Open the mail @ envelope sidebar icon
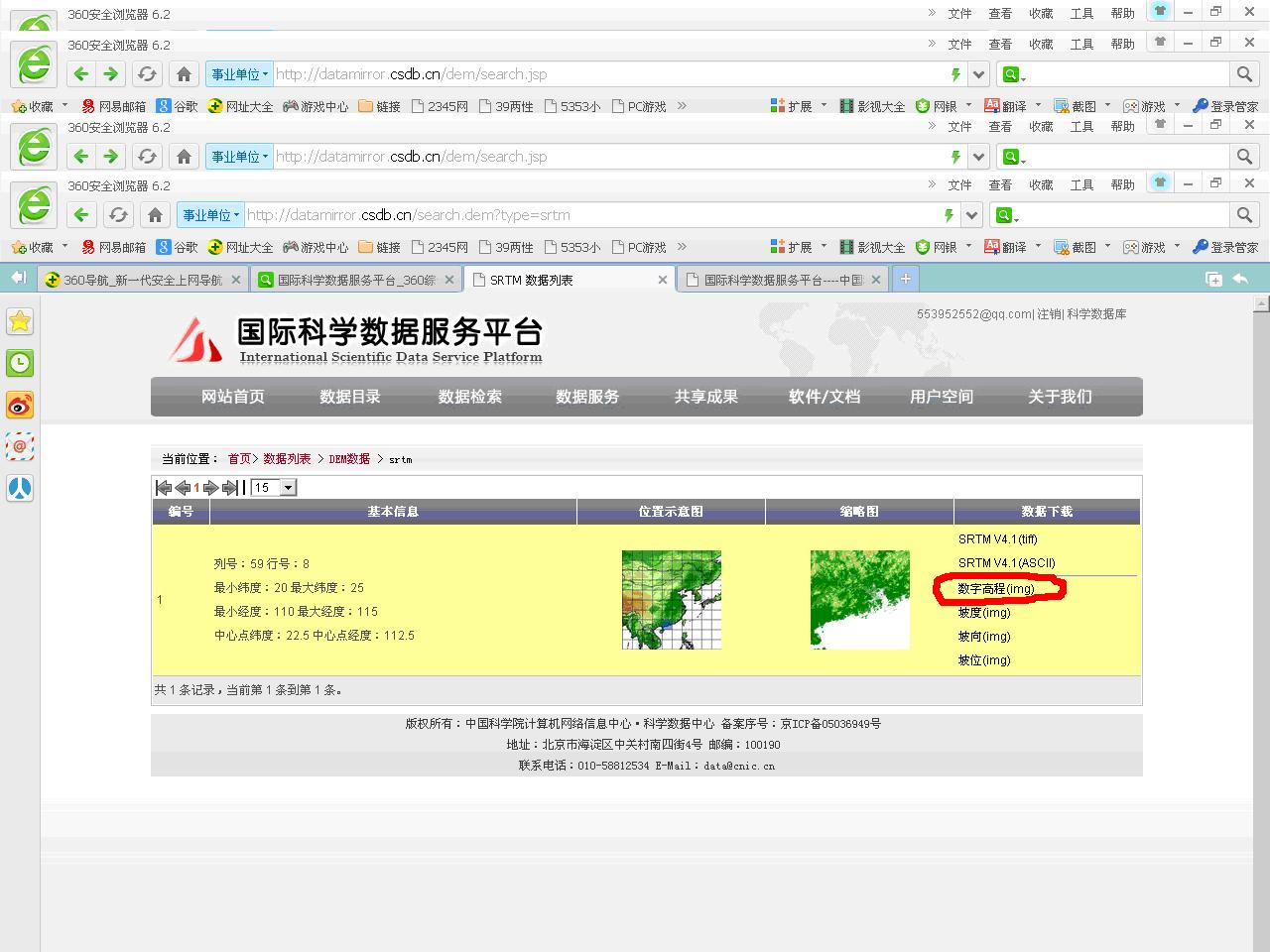 click(x=20, y=446)
